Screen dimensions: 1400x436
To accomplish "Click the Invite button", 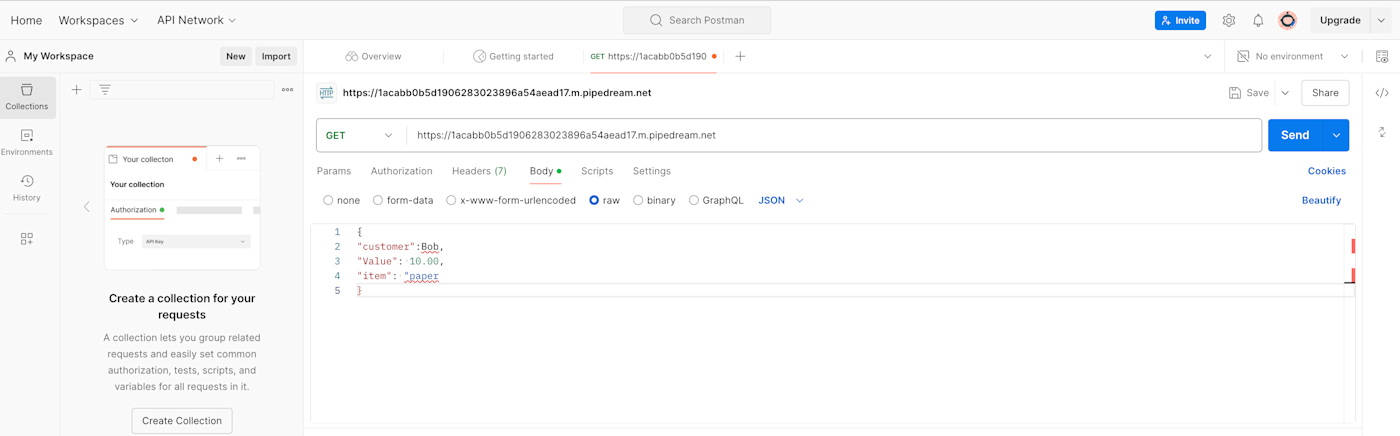I will [1180, 20].
